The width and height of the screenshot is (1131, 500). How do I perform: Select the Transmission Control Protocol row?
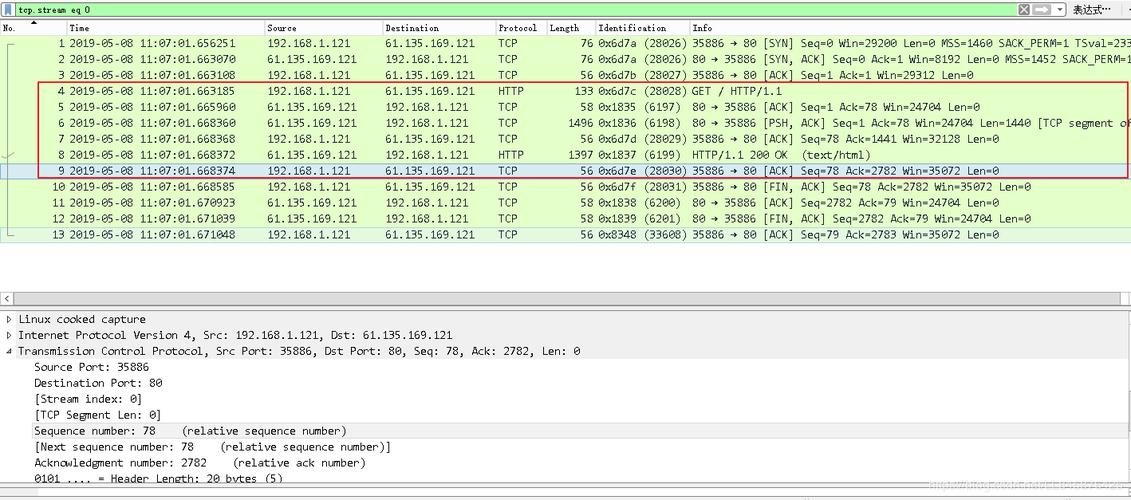point(566,351)
